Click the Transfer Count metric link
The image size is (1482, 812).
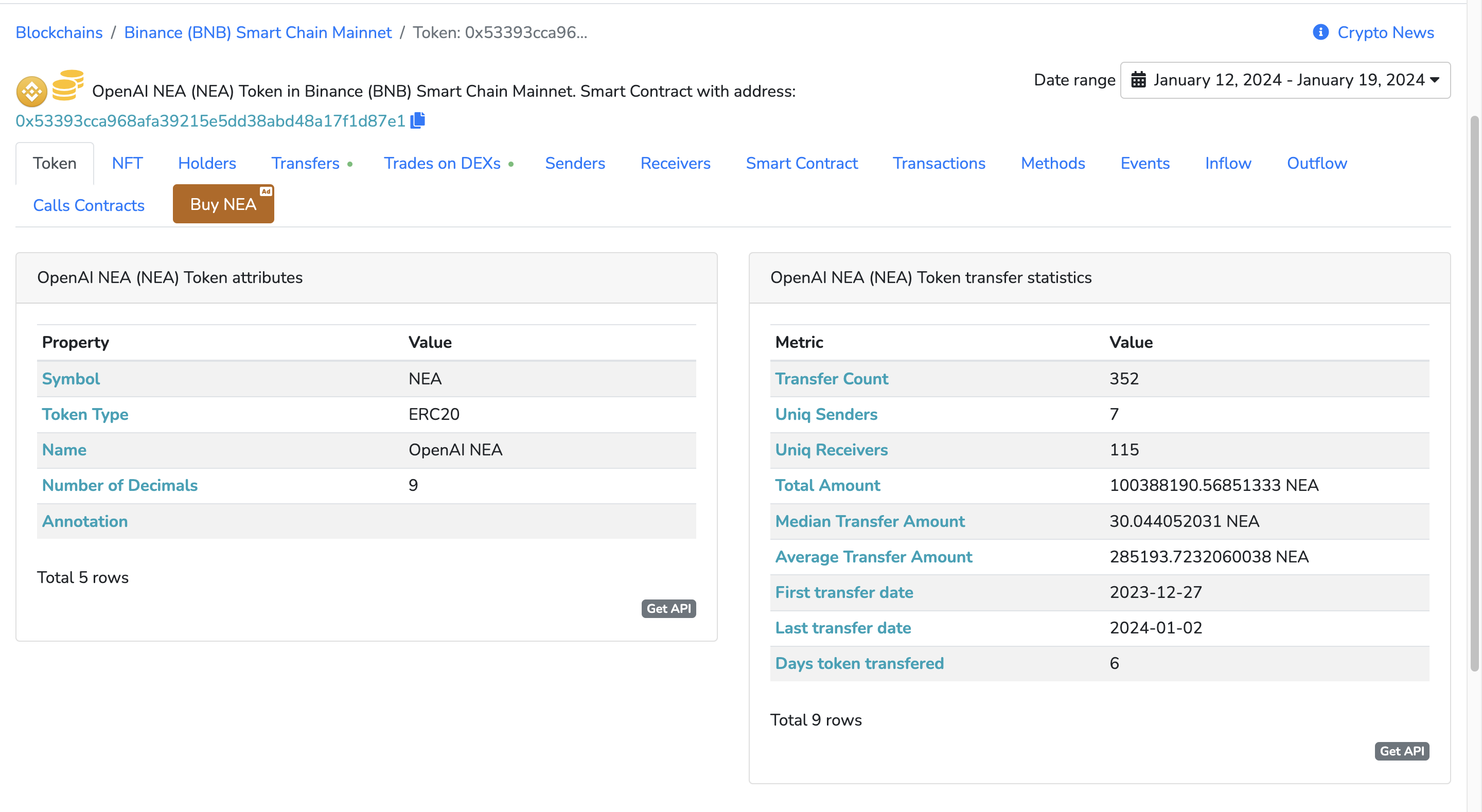832,379
